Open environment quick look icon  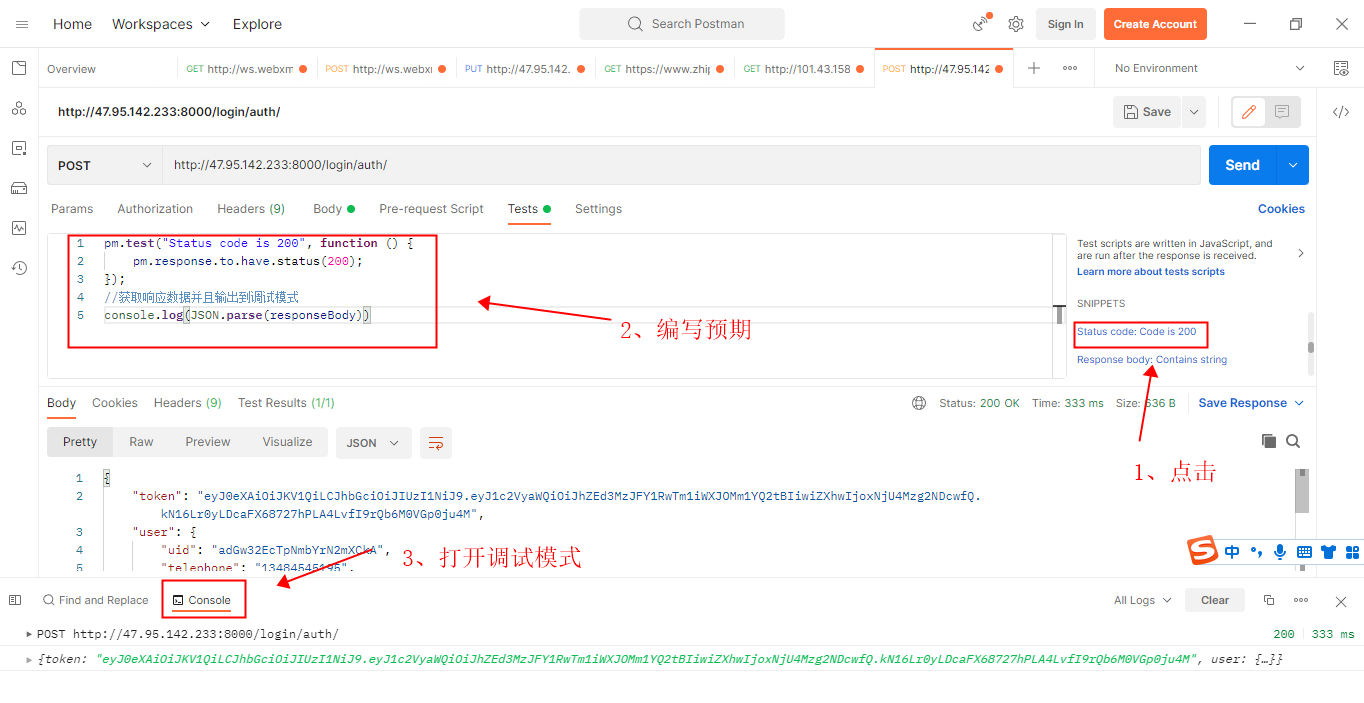pyautogui.click(x=1341, y=68)
